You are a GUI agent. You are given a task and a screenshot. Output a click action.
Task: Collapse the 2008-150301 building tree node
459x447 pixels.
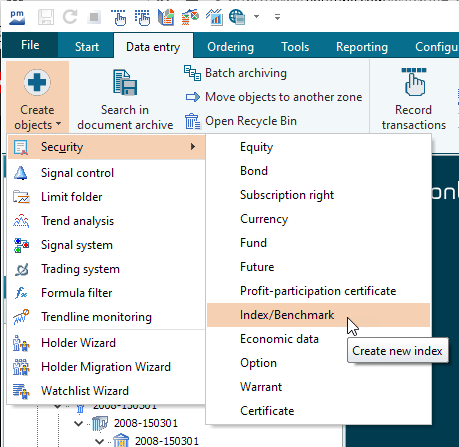click(100, 441)
